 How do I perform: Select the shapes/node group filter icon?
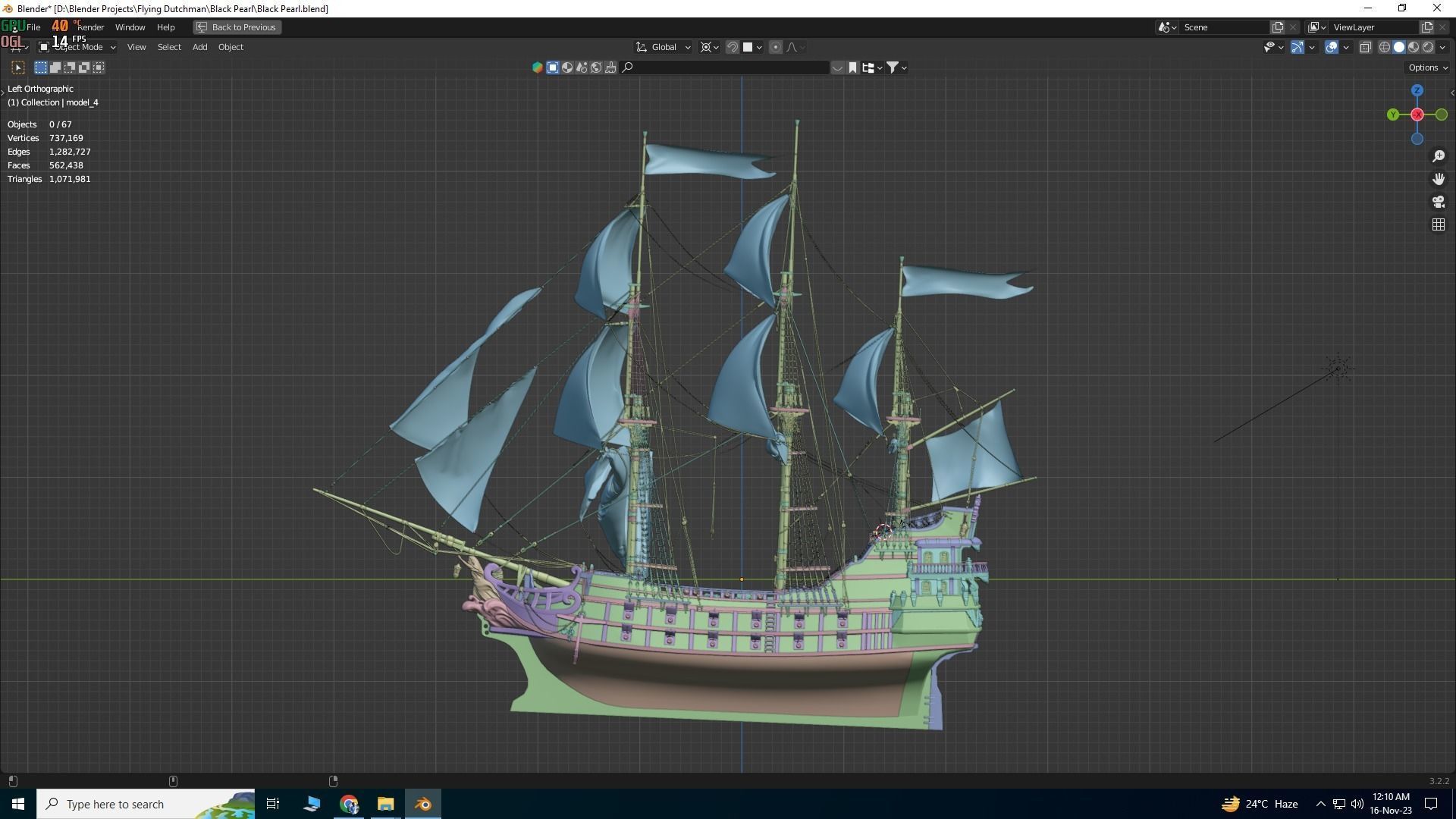(582, 67)
